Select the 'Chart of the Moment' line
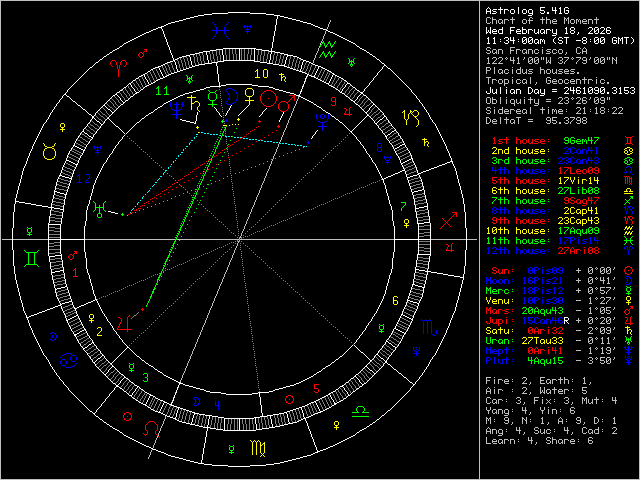Image resolution: width=640 pixels, height=480 pixels. click(542, 21)
